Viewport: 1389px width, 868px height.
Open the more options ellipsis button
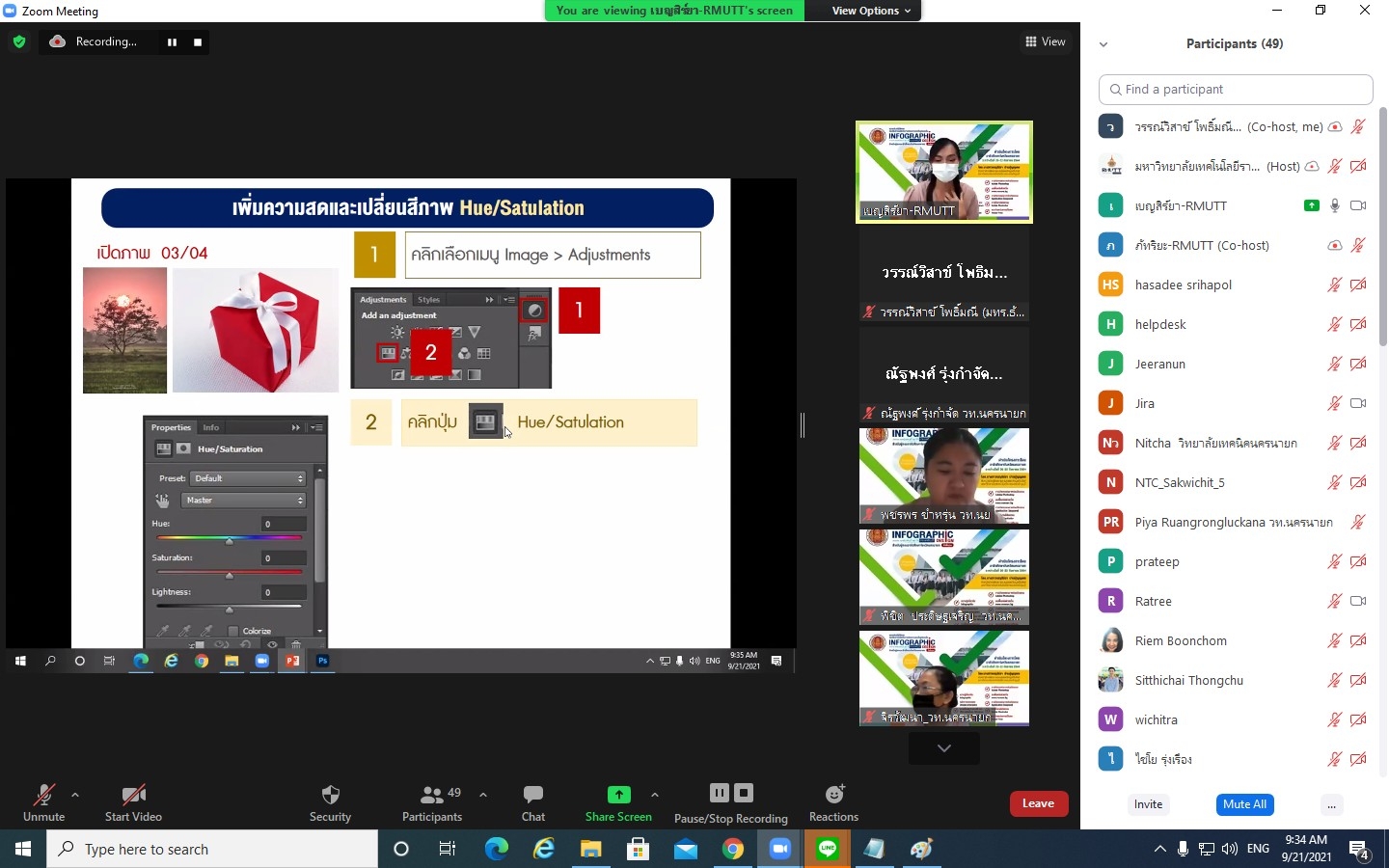point(1331,804)
